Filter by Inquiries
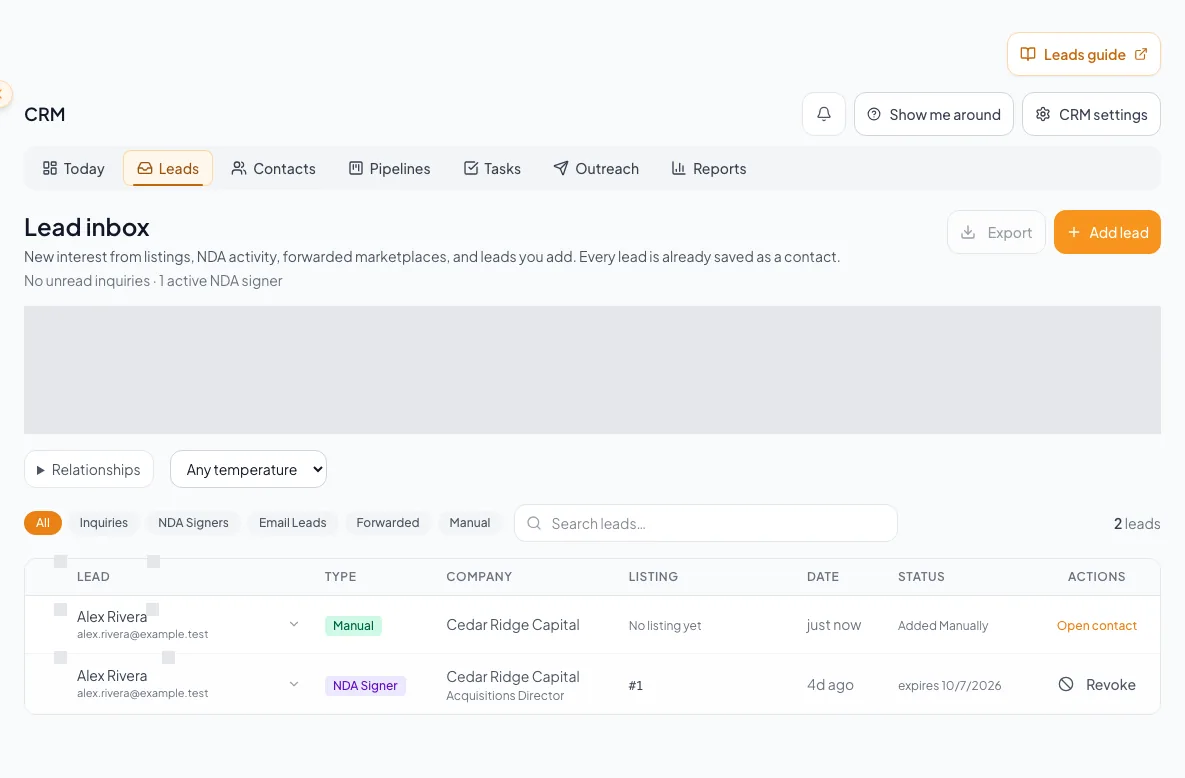 pos(104,522)
